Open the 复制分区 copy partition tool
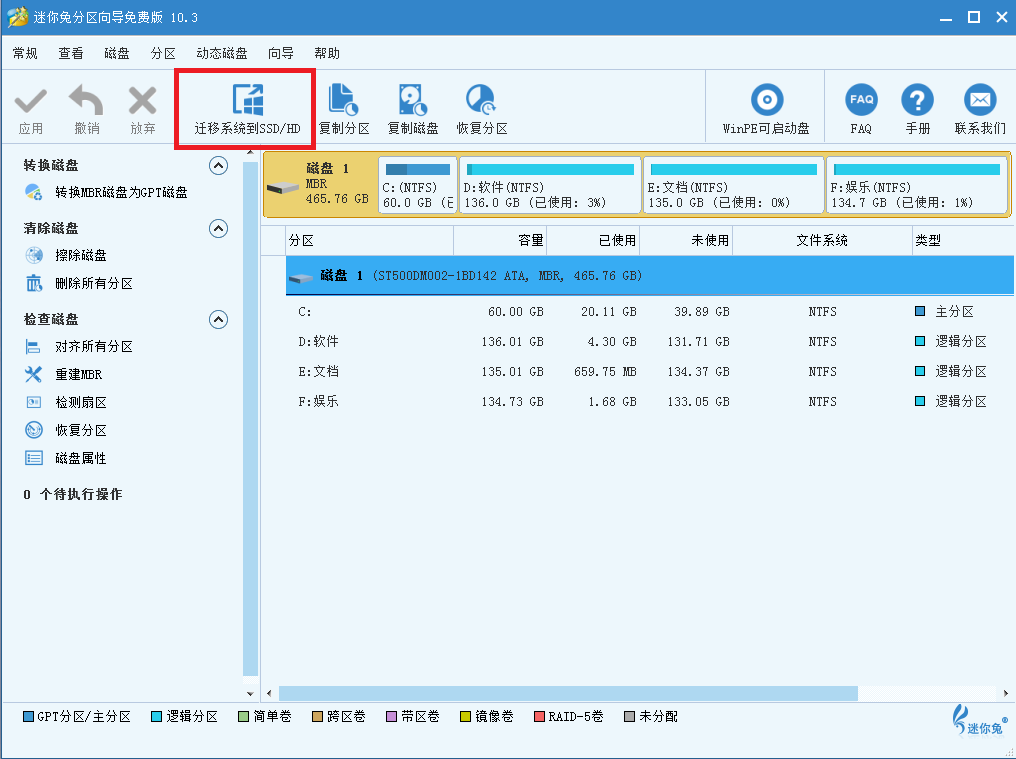1016x759 pixels. tap(344, 109)
